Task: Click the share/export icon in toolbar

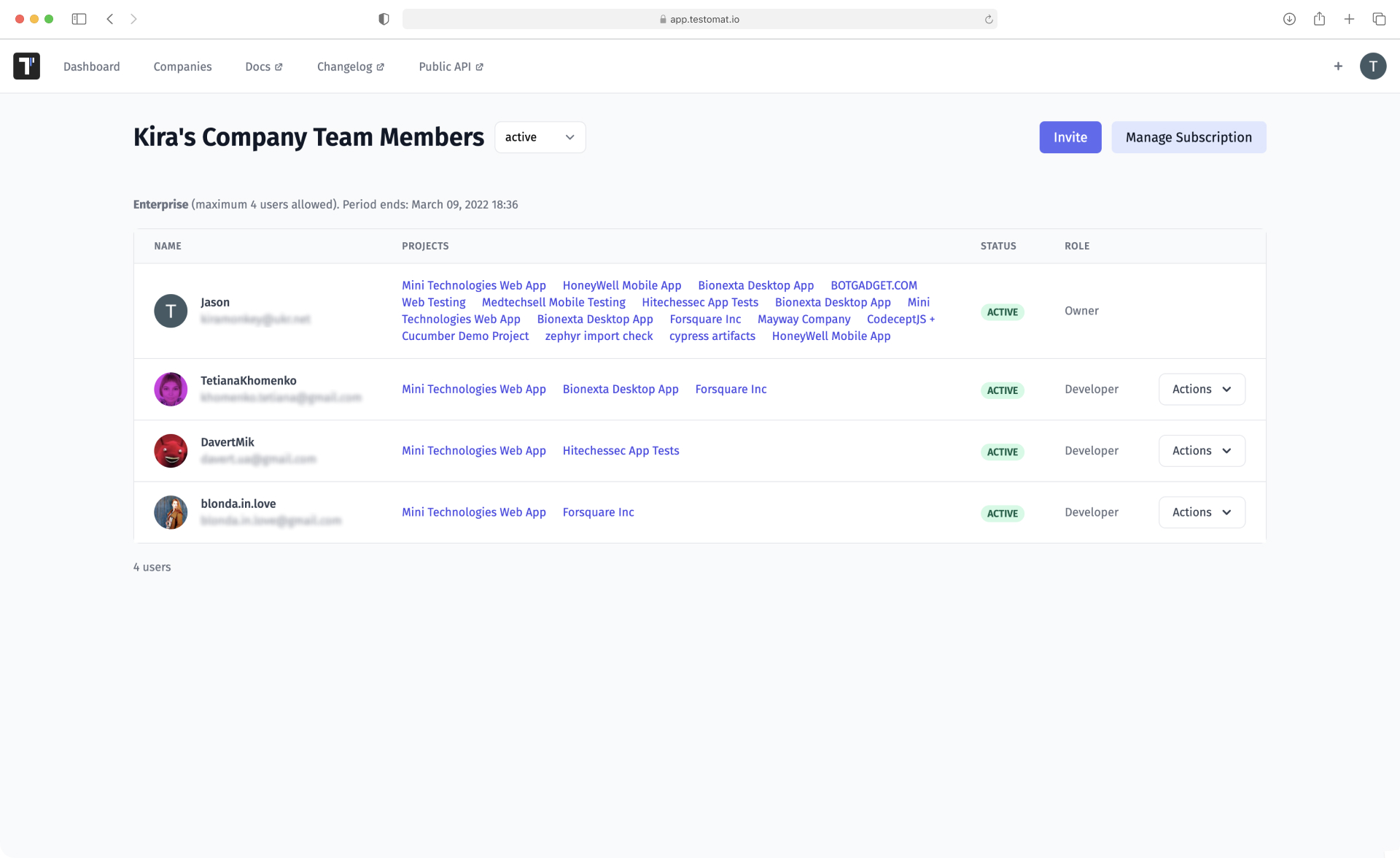Action: pyautogui.click(x=1319, y=19)
